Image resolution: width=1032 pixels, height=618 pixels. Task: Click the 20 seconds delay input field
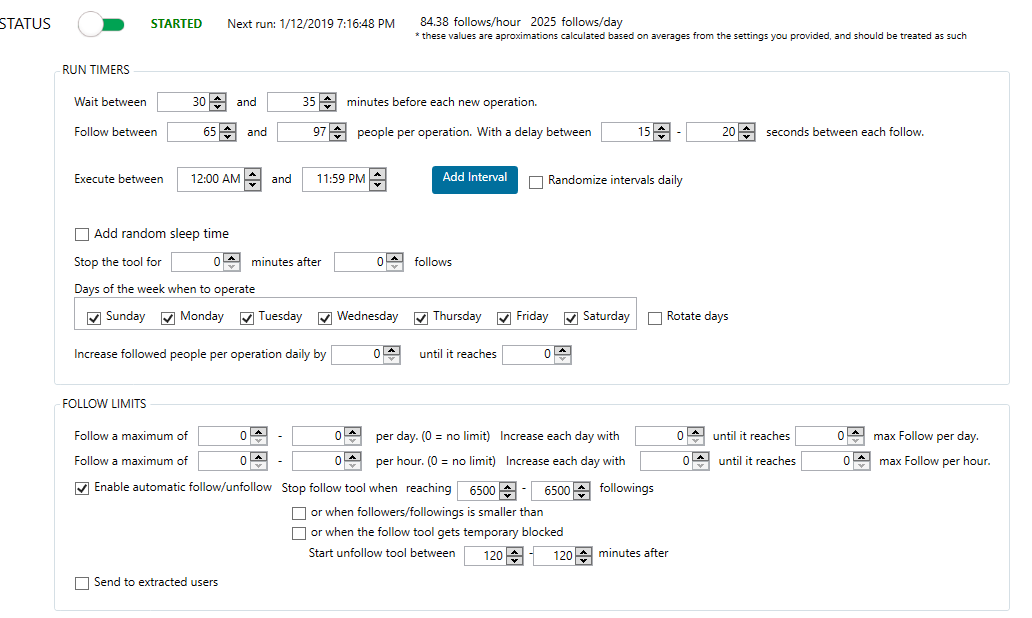click(x=712, y=132)
